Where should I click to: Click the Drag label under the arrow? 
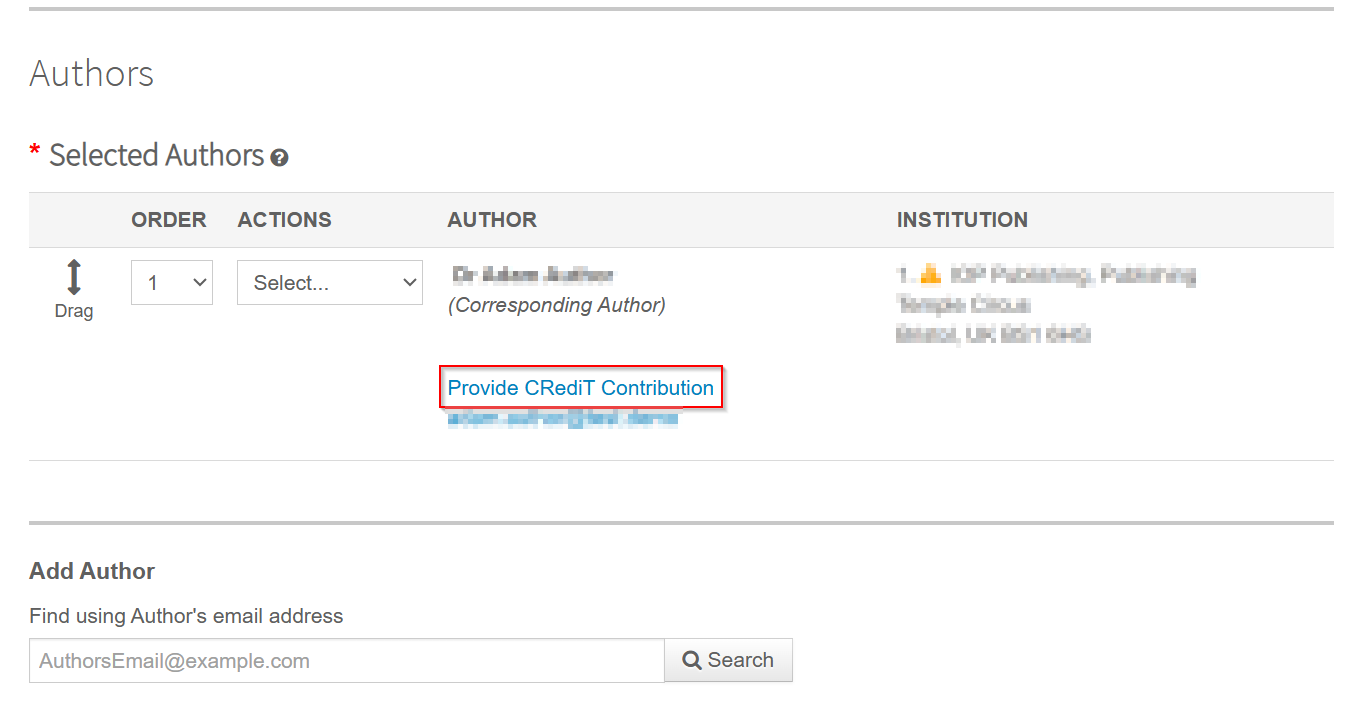[x=74, y=311]
